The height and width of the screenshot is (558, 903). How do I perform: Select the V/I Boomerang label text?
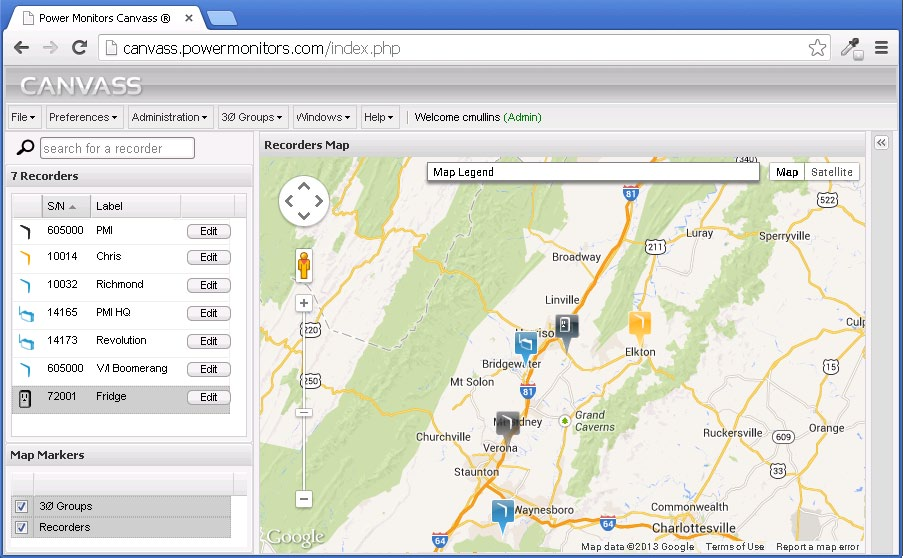point(132,368)
